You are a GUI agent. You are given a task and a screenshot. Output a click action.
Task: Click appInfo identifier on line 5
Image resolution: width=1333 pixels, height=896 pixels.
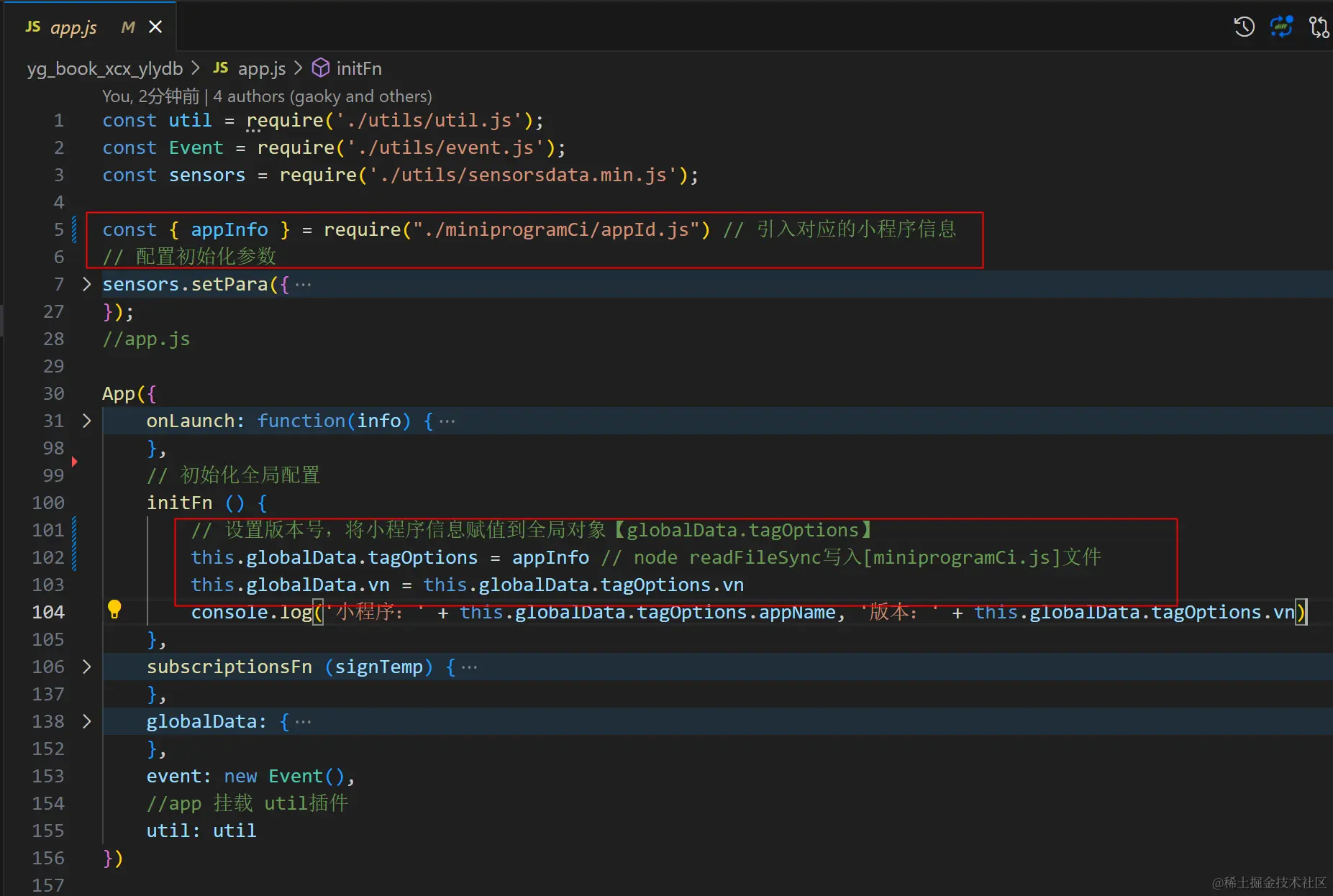229,229
